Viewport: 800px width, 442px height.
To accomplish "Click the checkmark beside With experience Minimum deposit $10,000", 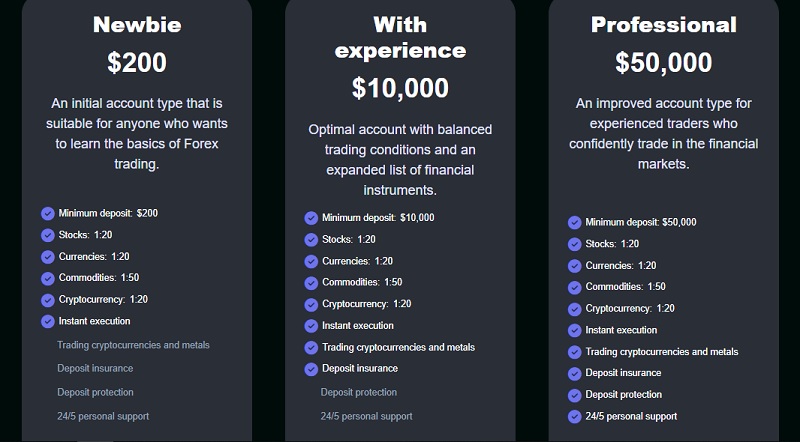I will pos(311,218).
